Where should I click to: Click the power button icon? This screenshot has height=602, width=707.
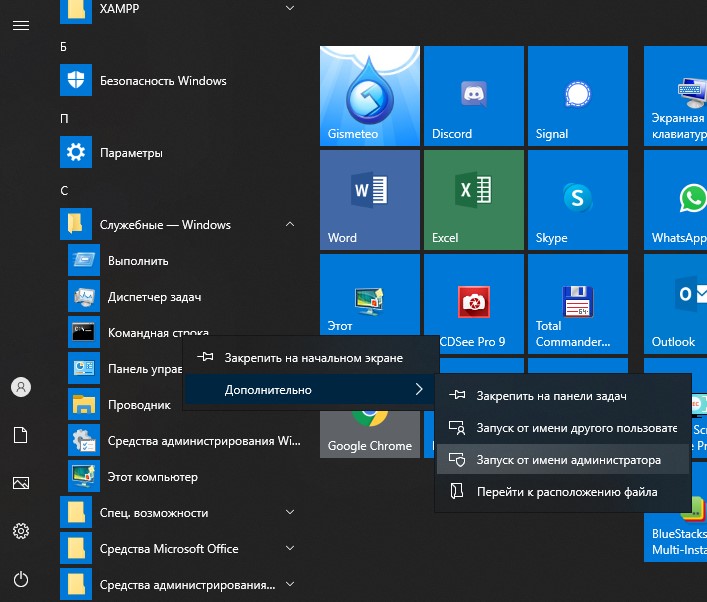(x=21, y=579)
